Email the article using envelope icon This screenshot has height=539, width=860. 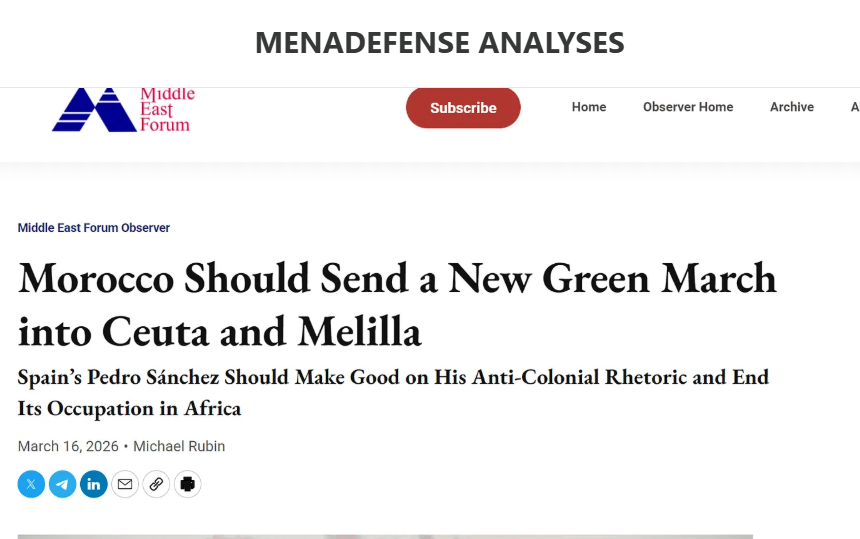125,485
